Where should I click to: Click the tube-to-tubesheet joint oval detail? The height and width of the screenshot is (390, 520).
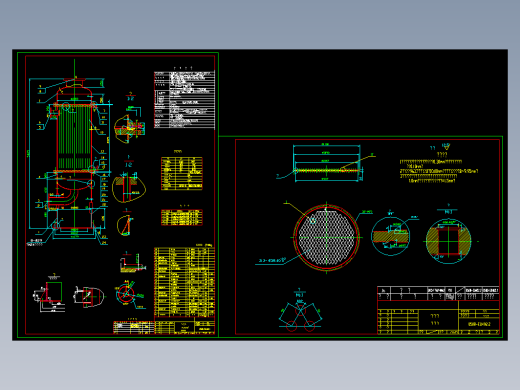click(x=129, y=187)
